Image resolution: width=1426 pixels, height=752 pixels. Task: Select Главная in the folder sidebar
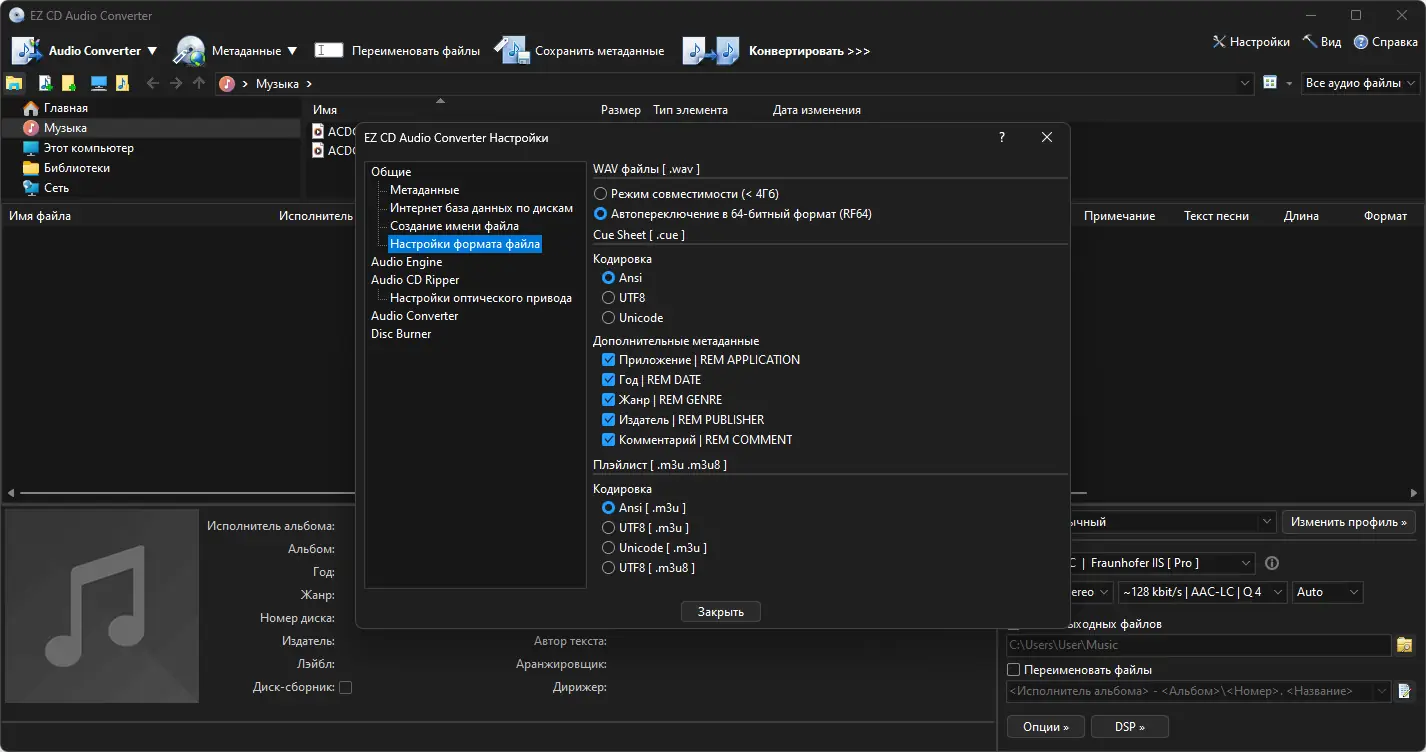pos(65,108)
